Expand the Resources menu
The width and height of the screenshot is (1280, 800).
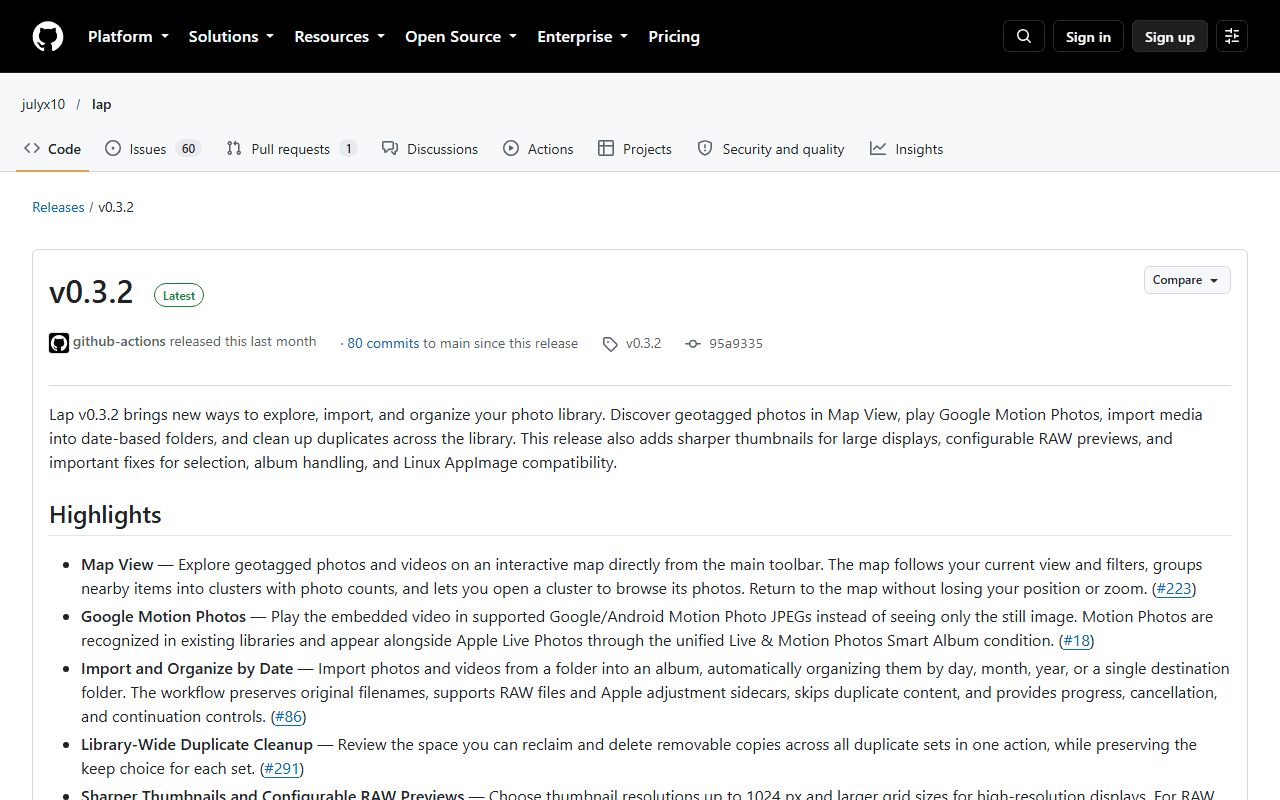(x=339, y=37)
